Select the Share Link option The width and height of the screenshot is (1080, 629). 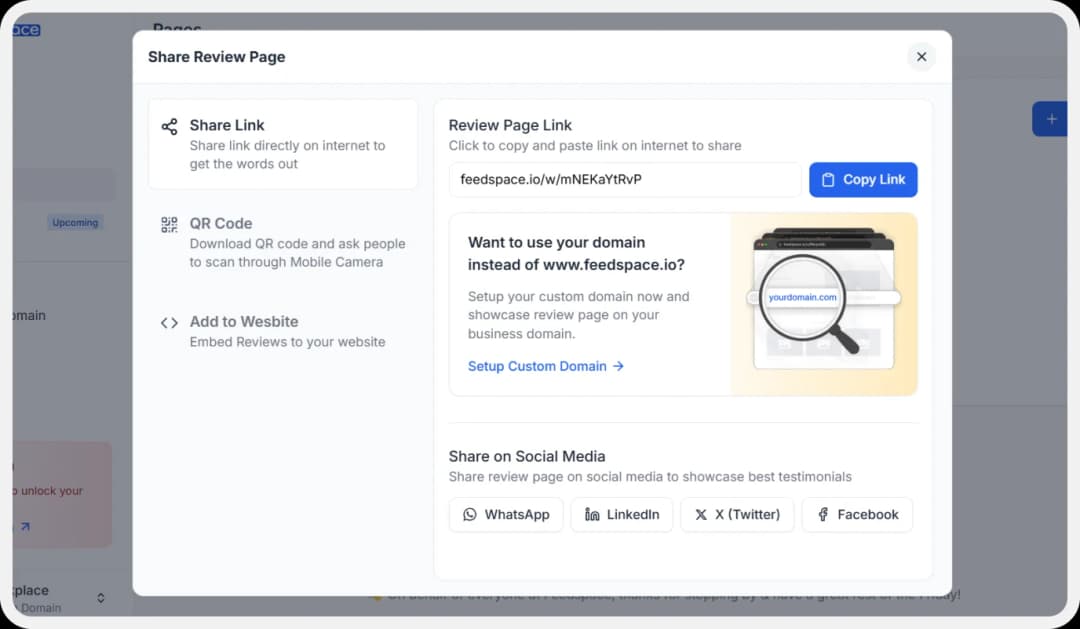[x=282, y=143]
